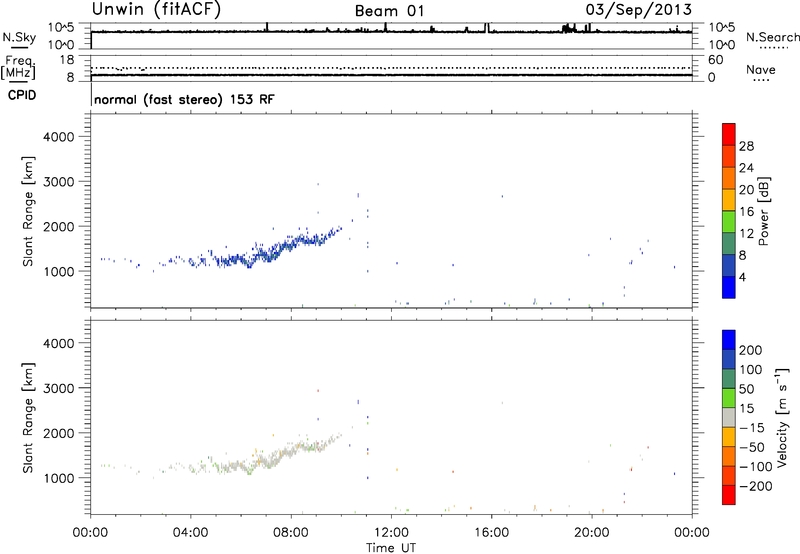The width and height of the screenshot is (800, 554).
Task: Click the "12:00" time tick label
Action: tap(391, 533)
